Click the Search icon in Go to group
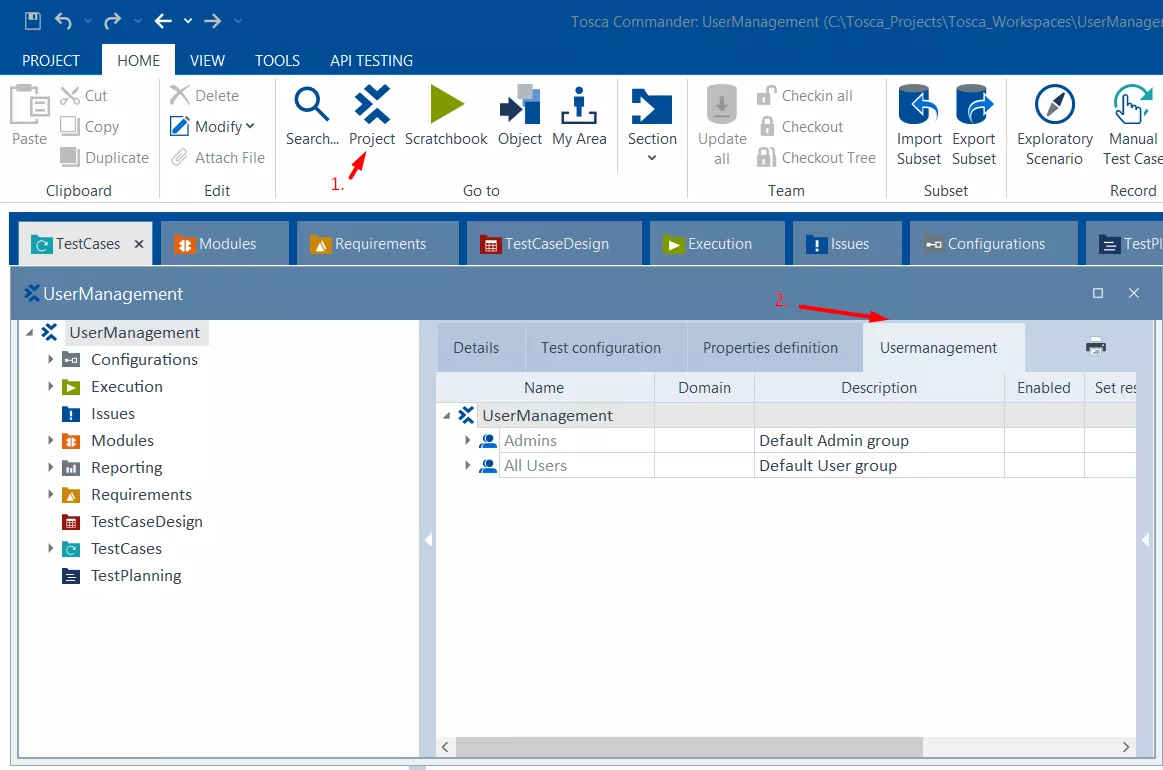Screen dimensions: 1163x770 click(x=311, y=116)
